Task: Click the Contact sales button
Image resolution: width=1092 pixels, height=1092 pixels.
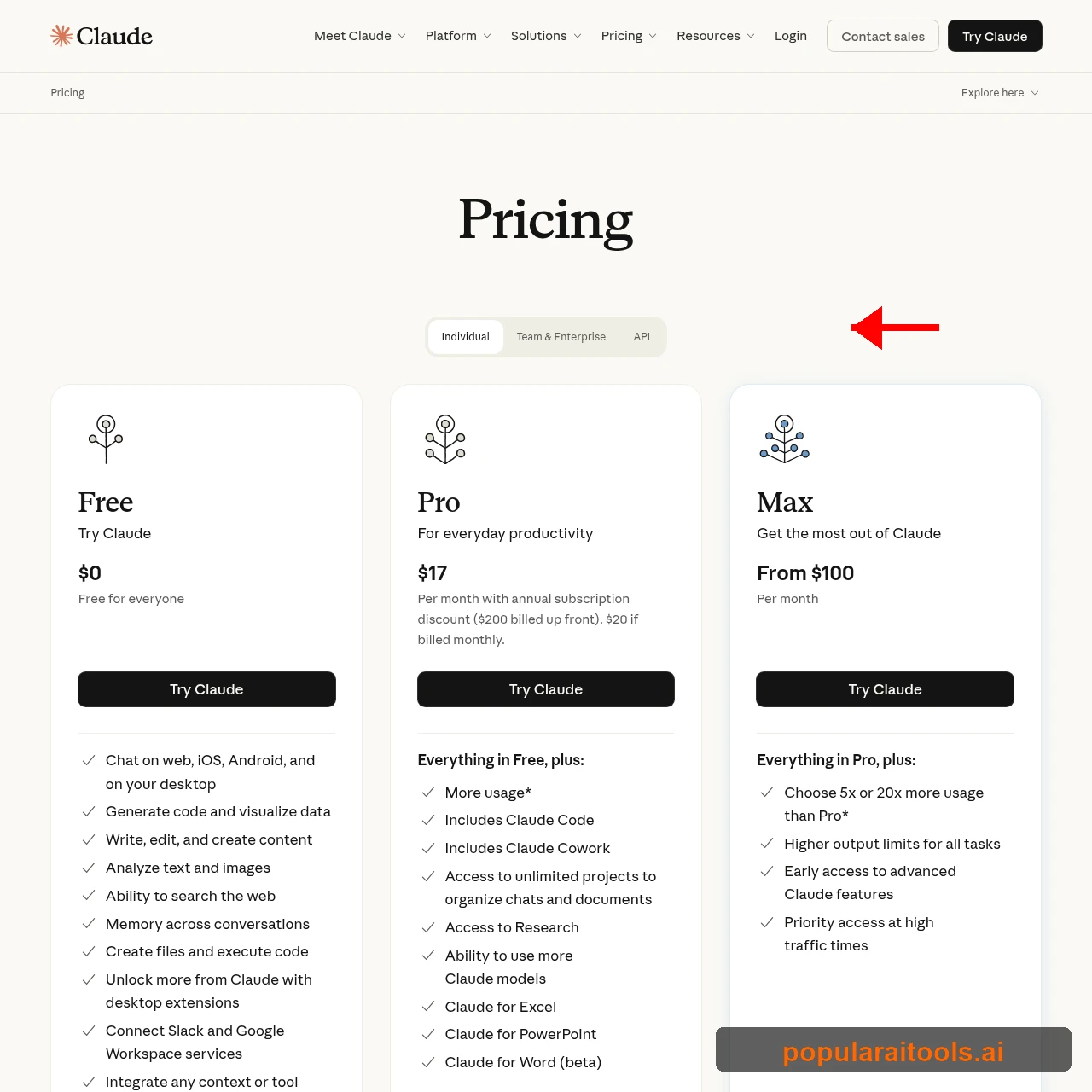Action: point(882,36)
